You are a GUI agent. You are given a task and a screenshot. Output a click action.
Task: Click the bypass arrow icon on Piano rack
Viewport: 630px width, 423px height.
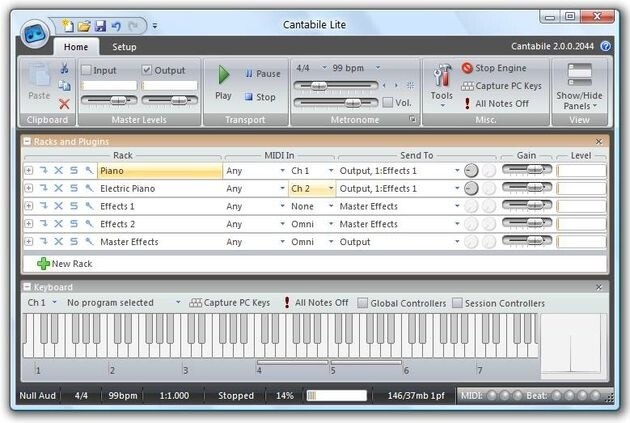pyautogui.click(x=43, y=170)
